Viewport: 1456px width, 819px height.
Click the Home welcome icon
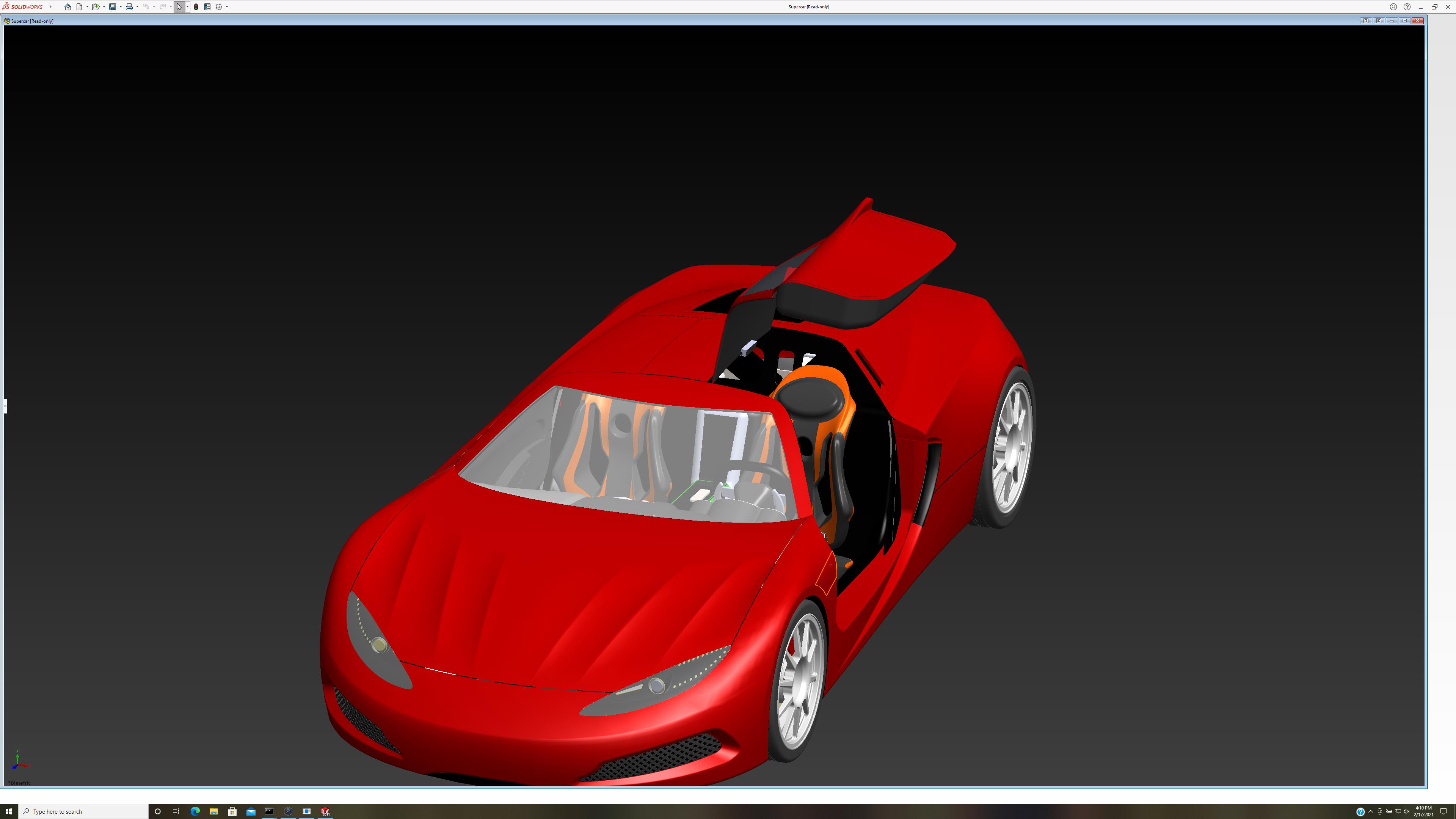click(x=68, y=7)
